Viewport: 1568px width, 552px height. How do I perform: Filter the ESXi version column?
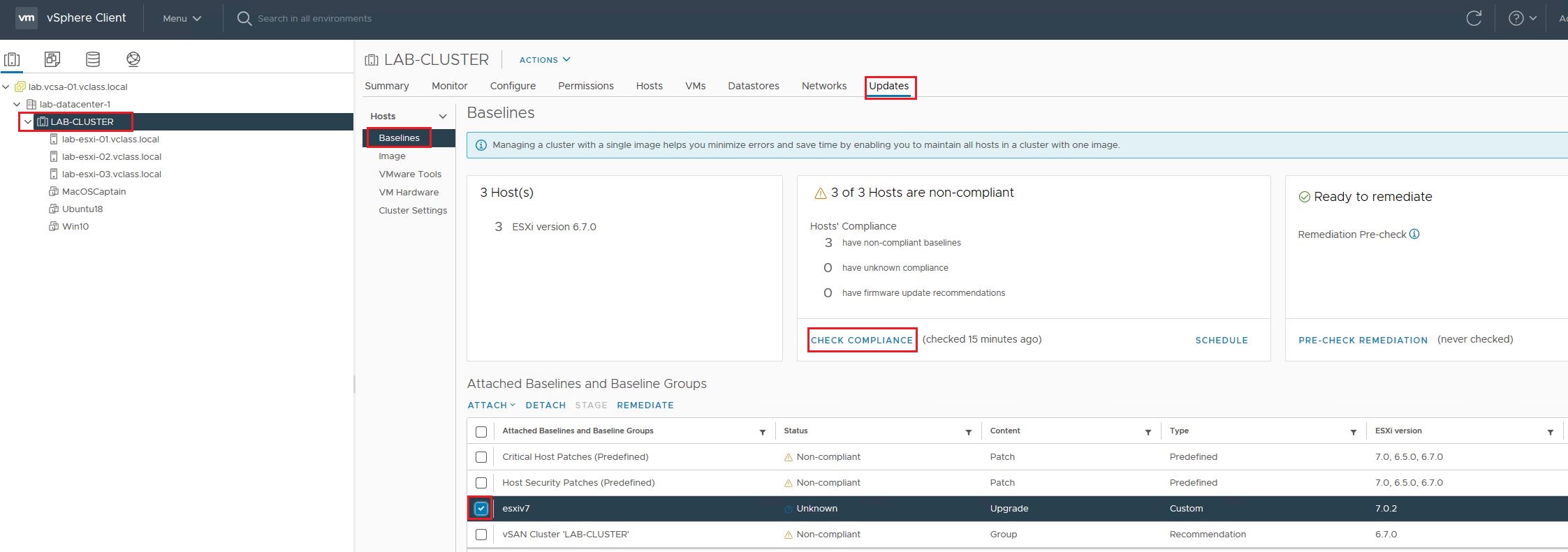(1550, 432)
